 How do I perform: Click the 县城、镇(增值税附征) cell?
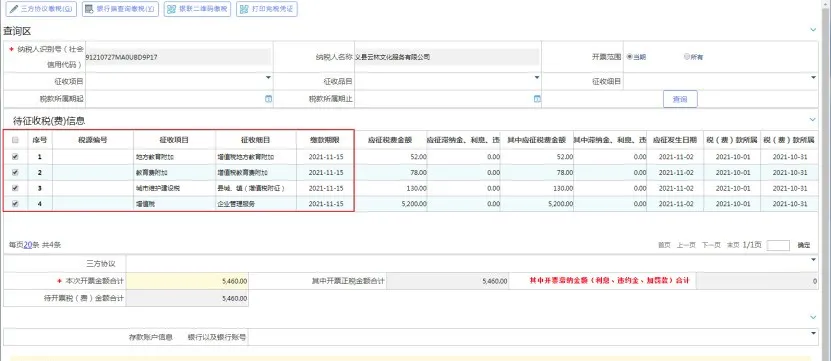click(x=256, y=188)
